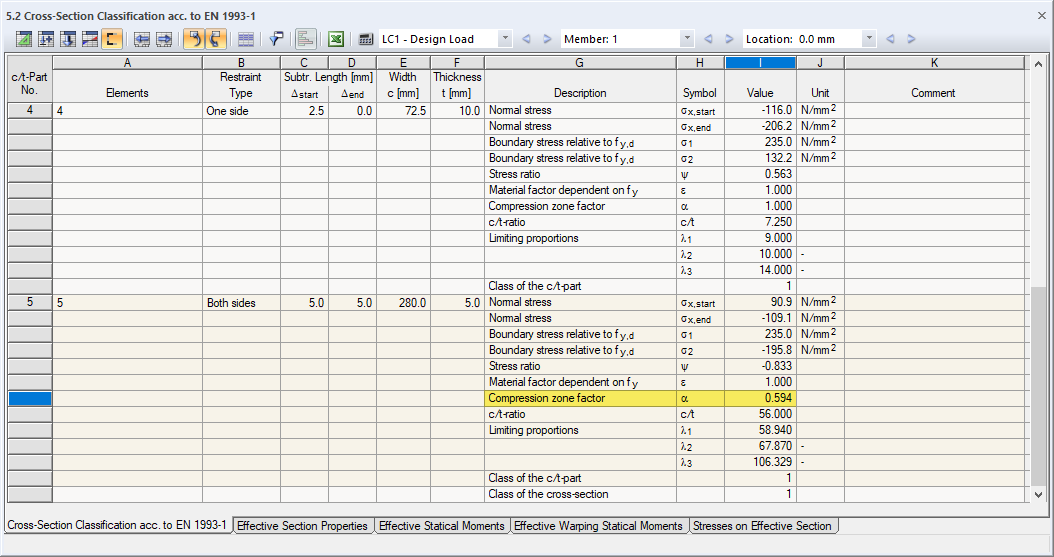The height and width of the screenshot is (557, 1054).
Task: Click the value cell -116.0
Action: [x=760, y=110]
